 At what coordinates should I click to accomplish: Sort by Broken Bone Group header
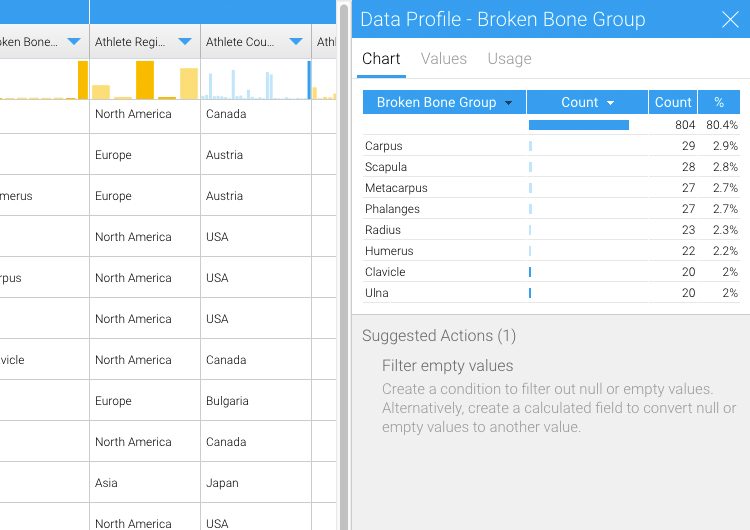point(444,102)
